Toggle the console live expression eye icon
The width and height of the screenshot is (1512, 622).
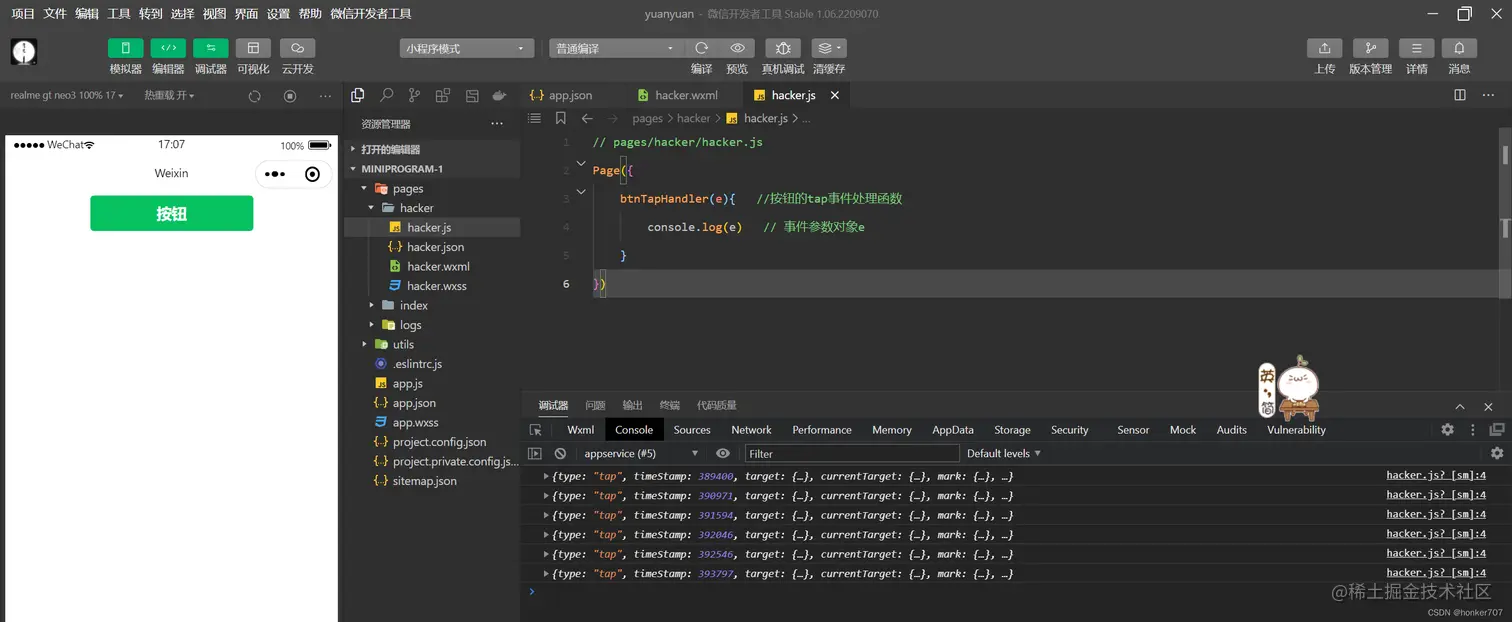pyautogui.click(x=723, y=453)
